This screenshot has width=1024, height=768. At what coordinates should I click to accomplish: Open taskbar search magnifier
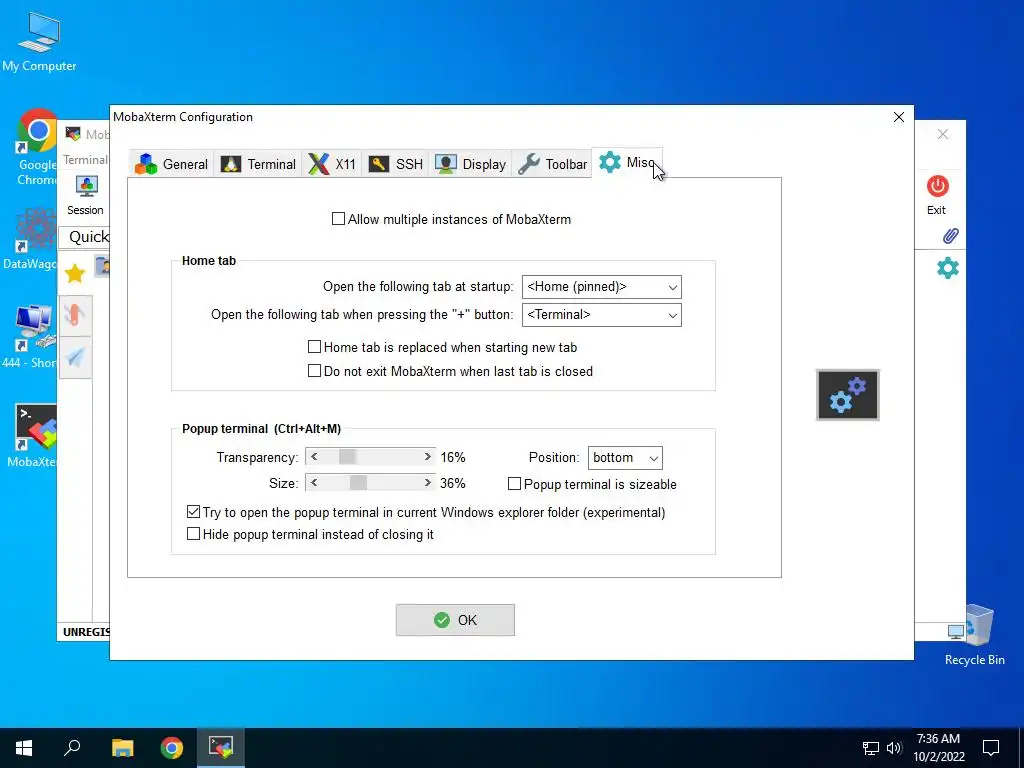click(x=72, y=748)
